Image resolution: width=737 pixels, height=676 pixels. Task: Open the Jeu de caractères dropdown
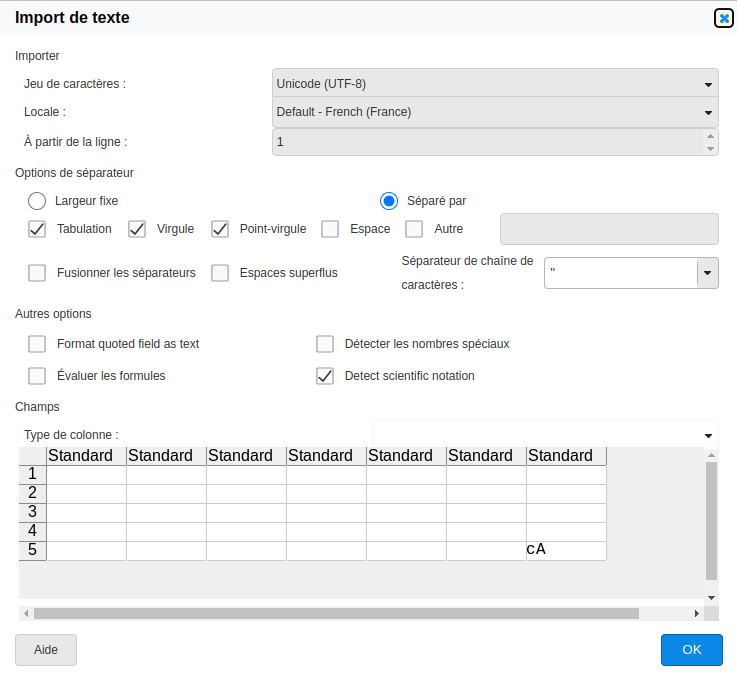pos(495,84)
